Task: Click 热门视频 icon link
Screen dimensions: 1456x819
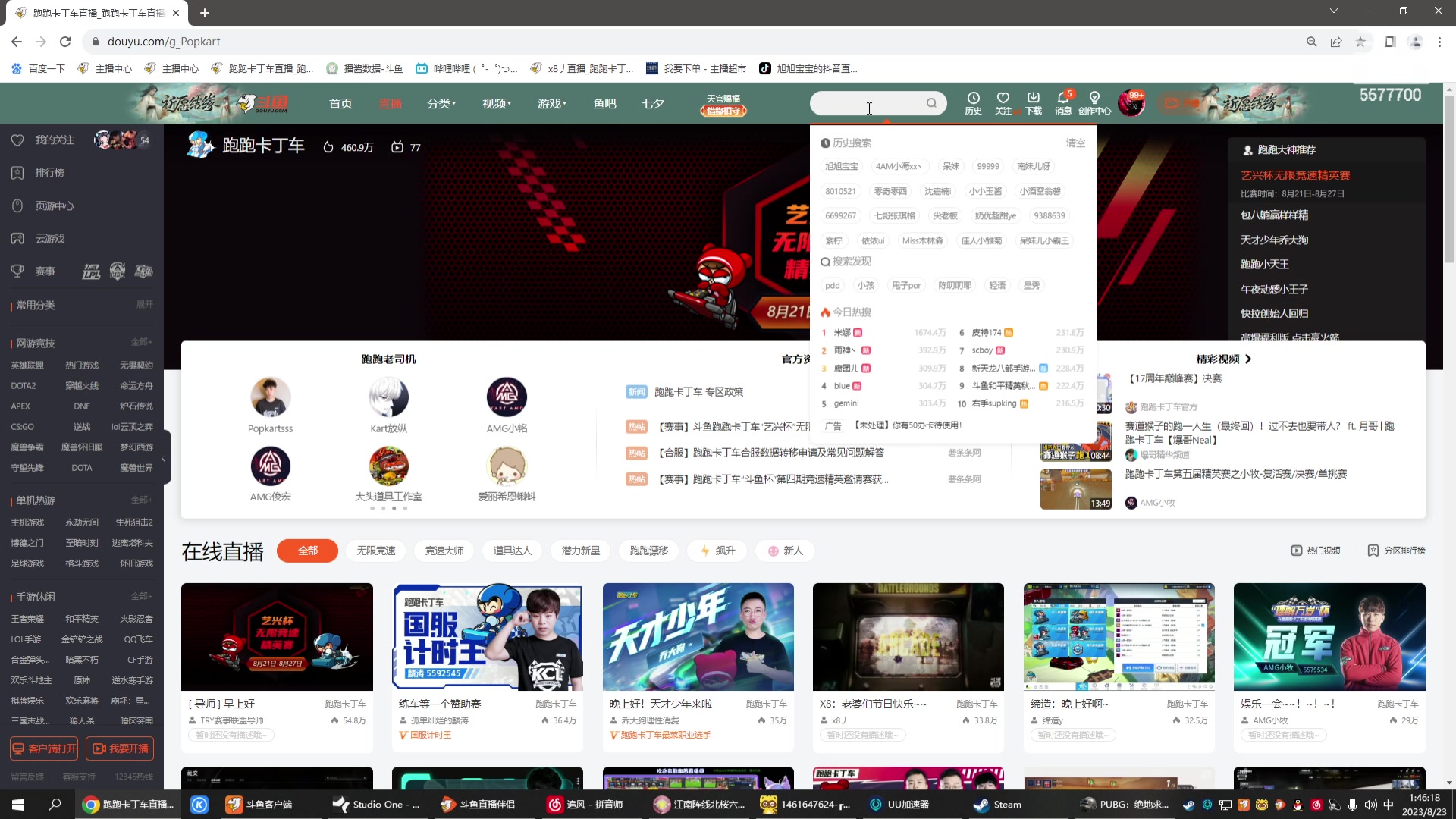Action: click(1316, 551)
